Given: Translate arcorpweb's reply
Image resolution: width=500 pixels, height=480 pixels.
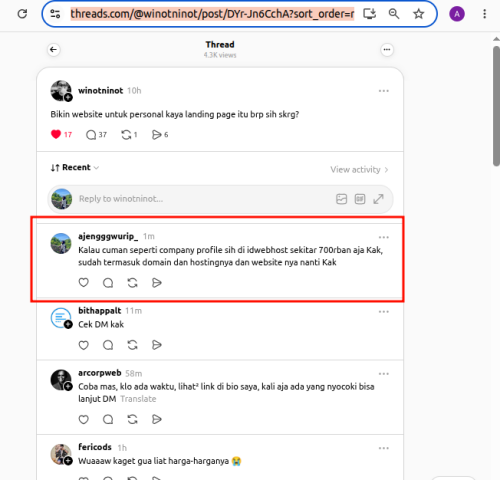Looking at the screenshot, I should click(x=138, y=399).
